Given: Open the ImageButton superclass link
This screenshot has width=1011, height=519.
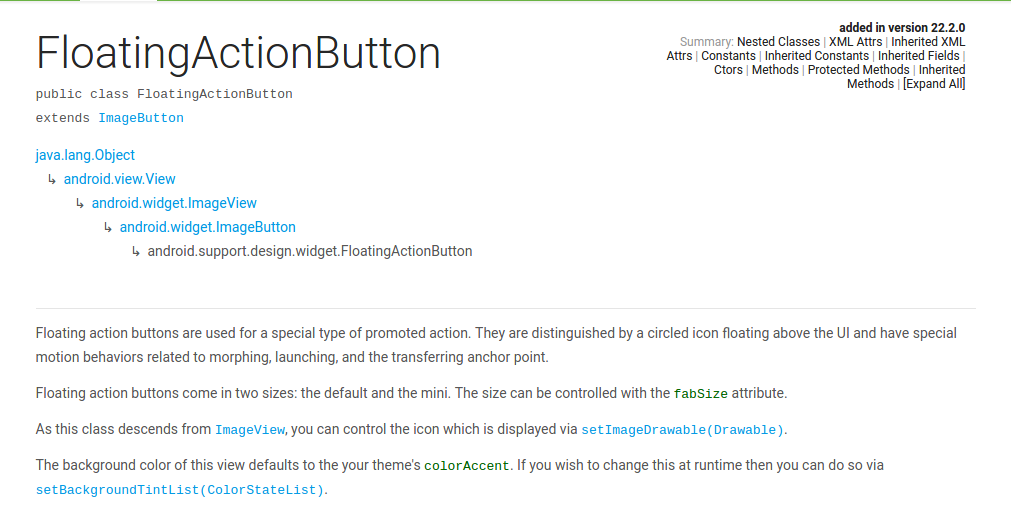Looking at the screenshot, I should tap(141, 118).
